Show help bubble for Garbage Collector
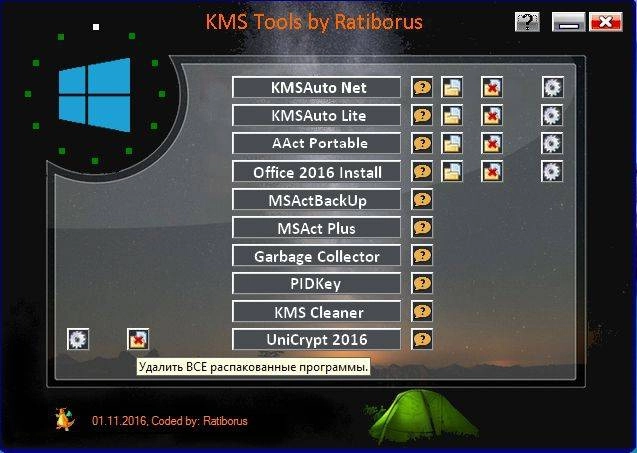This screenshot has height=453, width=637. click(x=422, y=256)
